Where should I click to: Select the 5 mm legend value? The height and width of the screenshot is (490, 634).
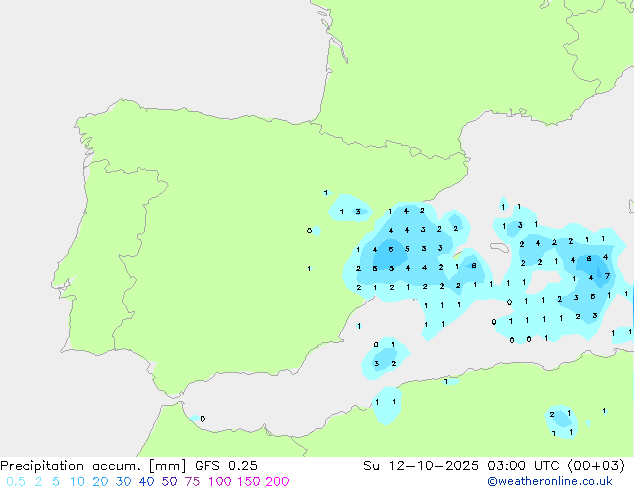56,482
